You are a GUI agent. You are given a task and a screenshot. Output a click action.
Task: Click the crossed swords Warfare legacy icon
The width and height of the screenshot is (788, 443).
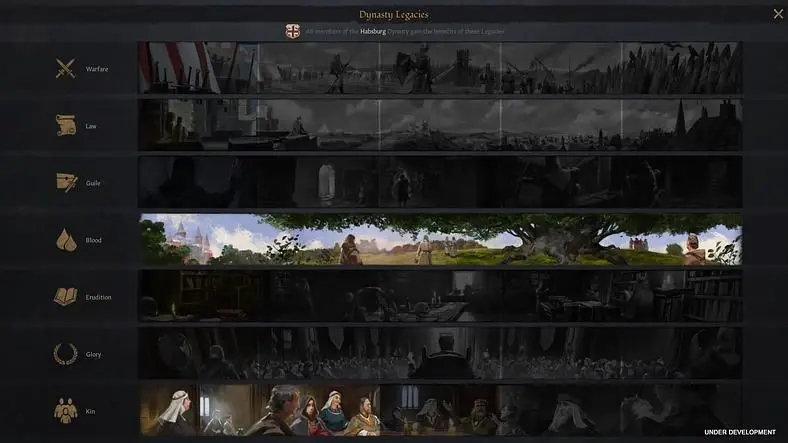click(x=65, y=68)
